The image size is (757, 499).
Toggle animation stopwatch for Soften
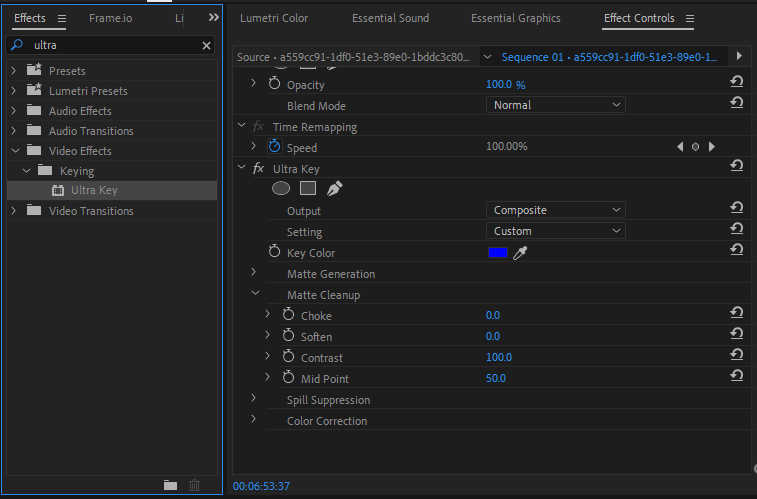click(288, 335)
